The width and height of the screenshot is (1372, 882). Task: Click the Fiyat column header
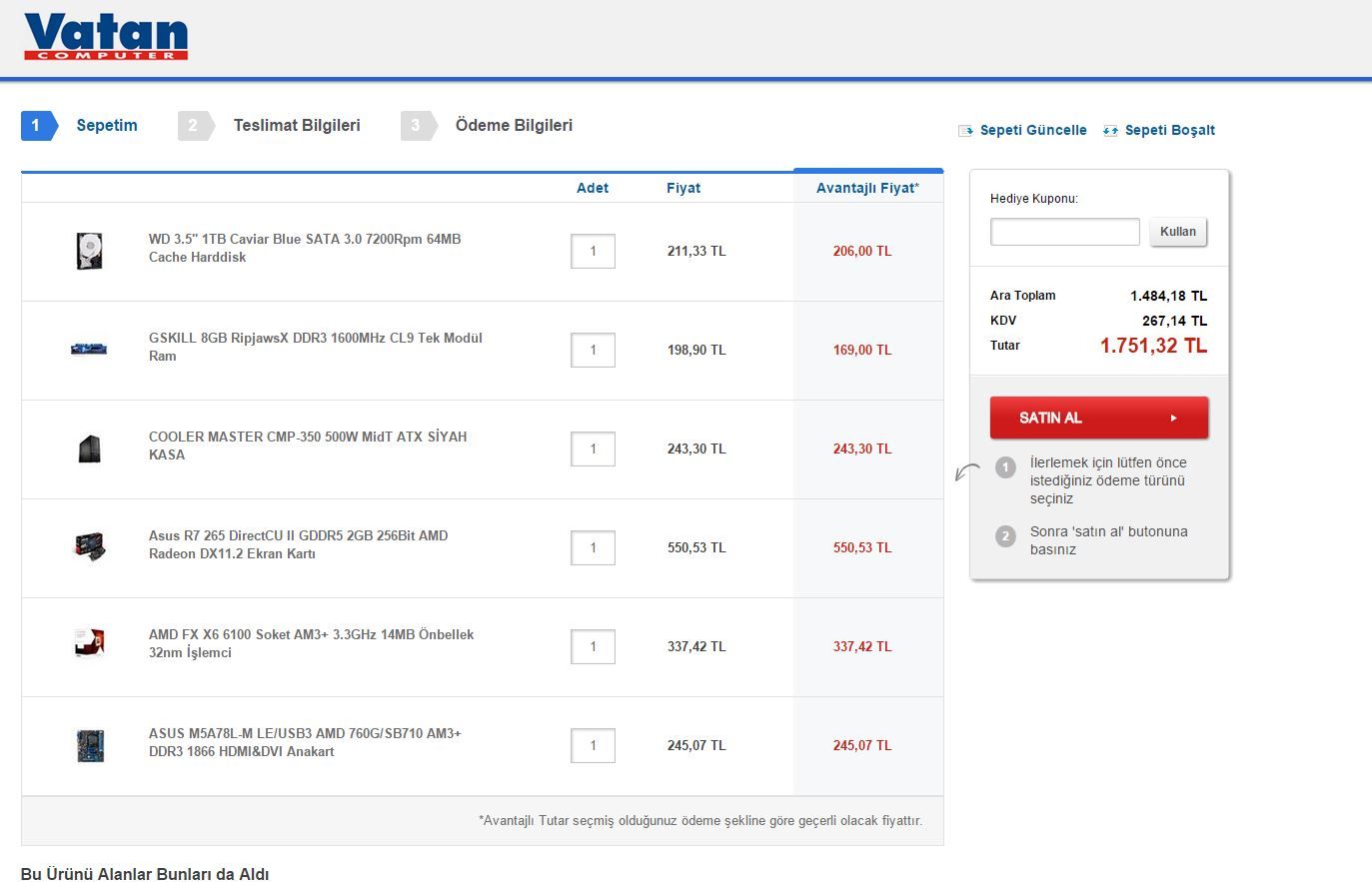[x=684, y=188]
